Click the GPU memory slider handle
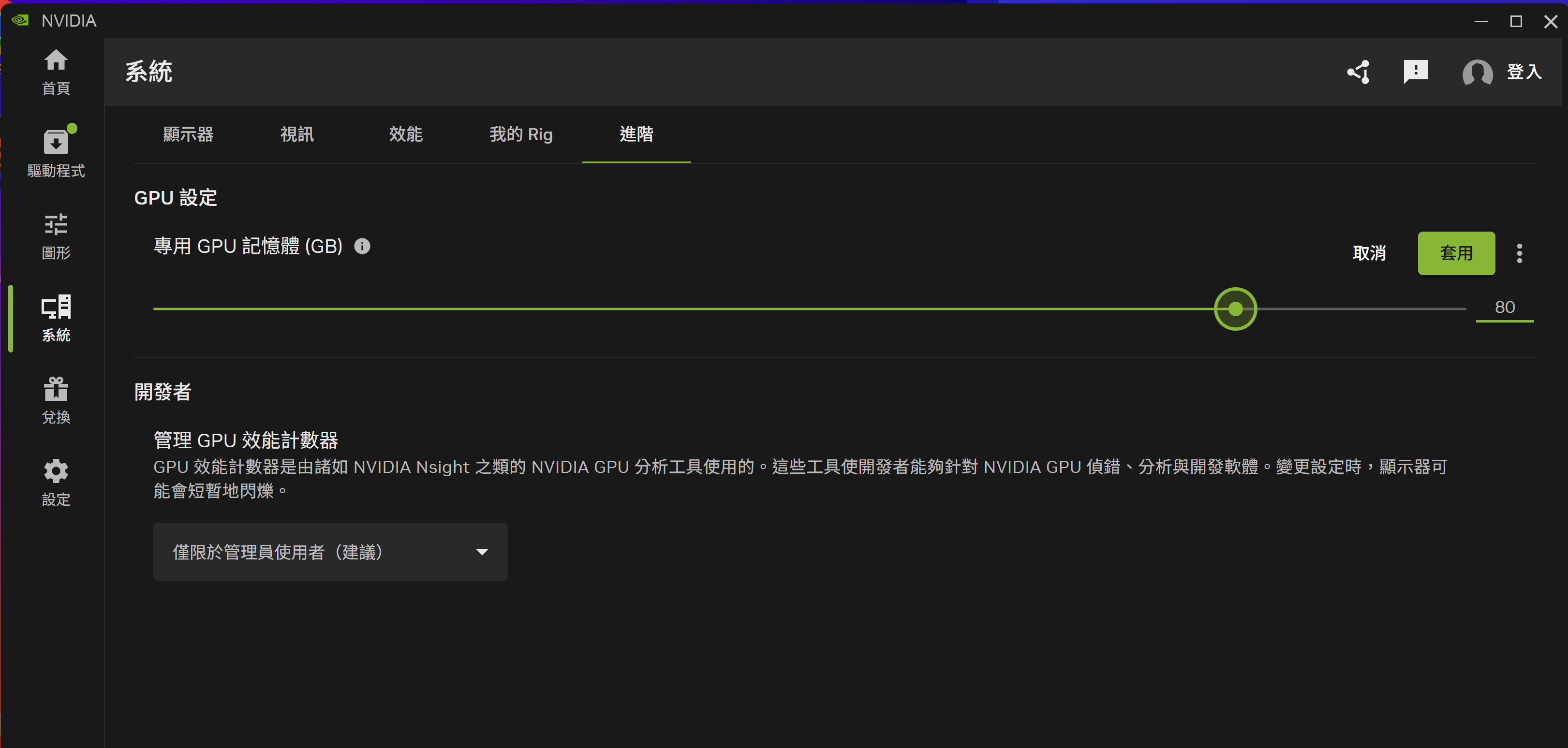 [1235, 308]
